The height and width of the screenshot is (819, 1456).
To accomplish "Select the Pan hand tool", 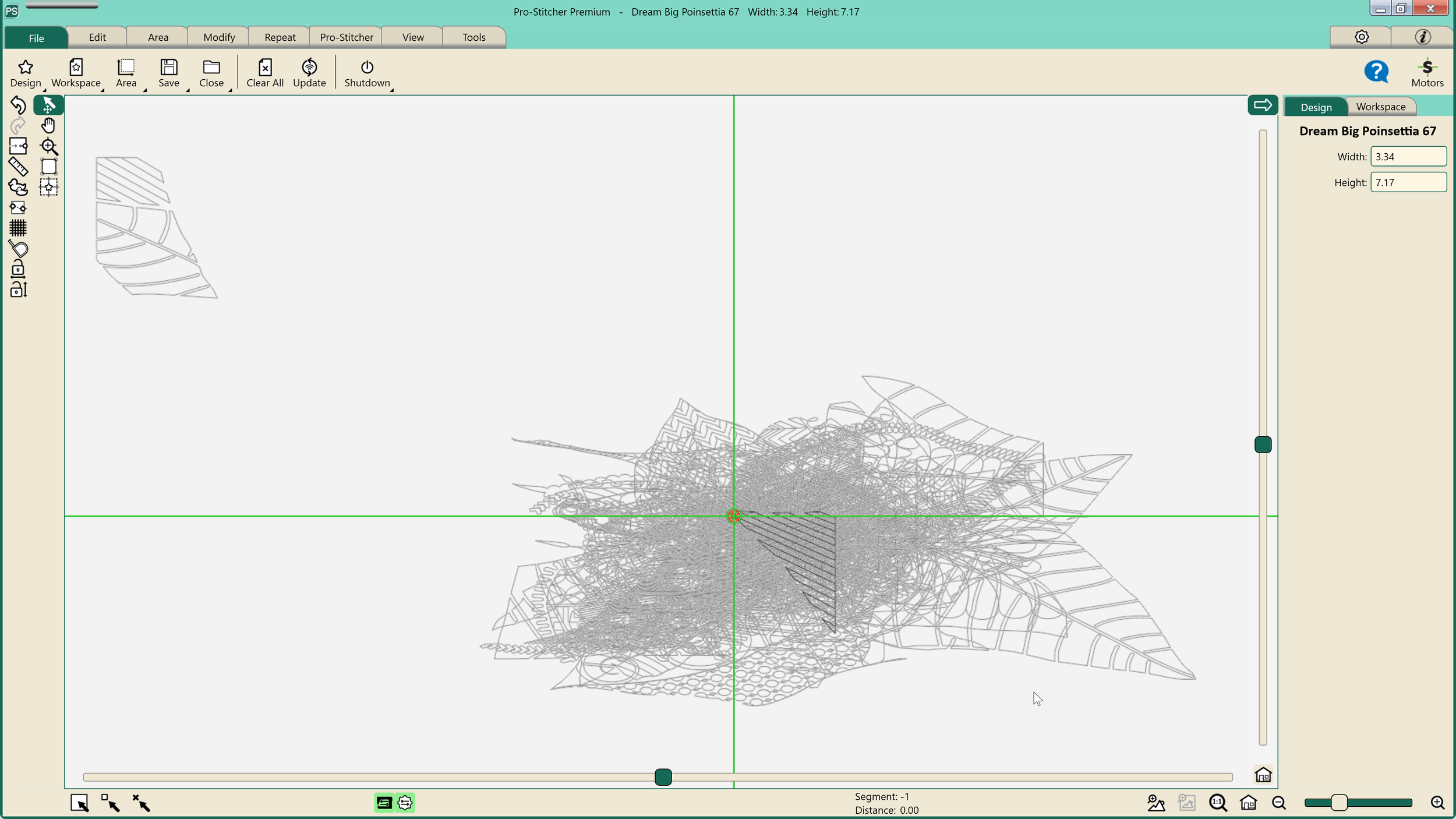I will coord(48,125).
